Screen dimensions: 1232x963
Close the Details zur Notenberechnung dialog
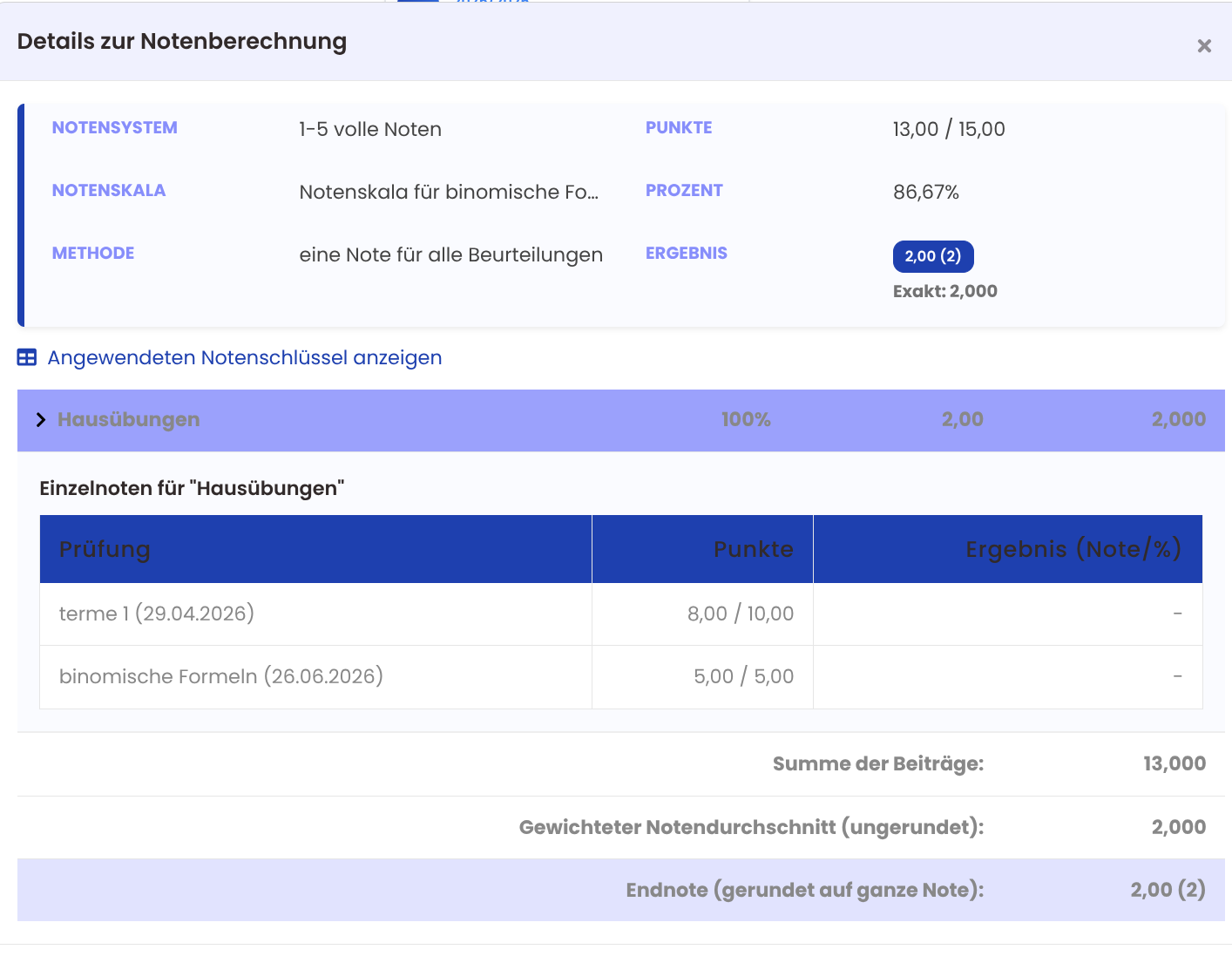[x=1204, y=45]
